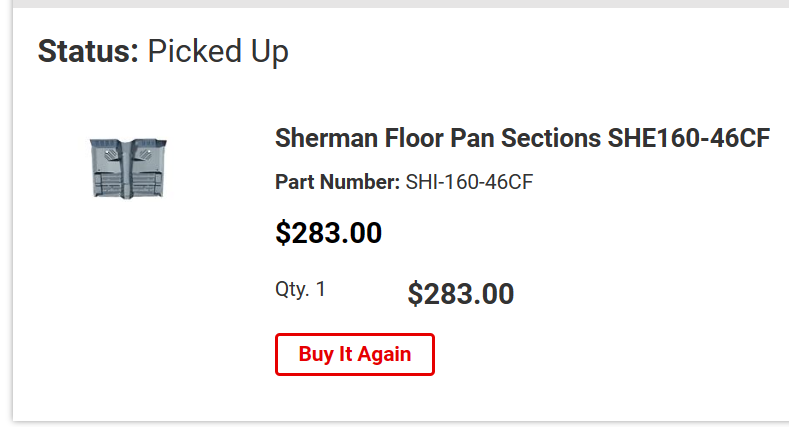Click the dollar sign of the unit price

(283, 233)
